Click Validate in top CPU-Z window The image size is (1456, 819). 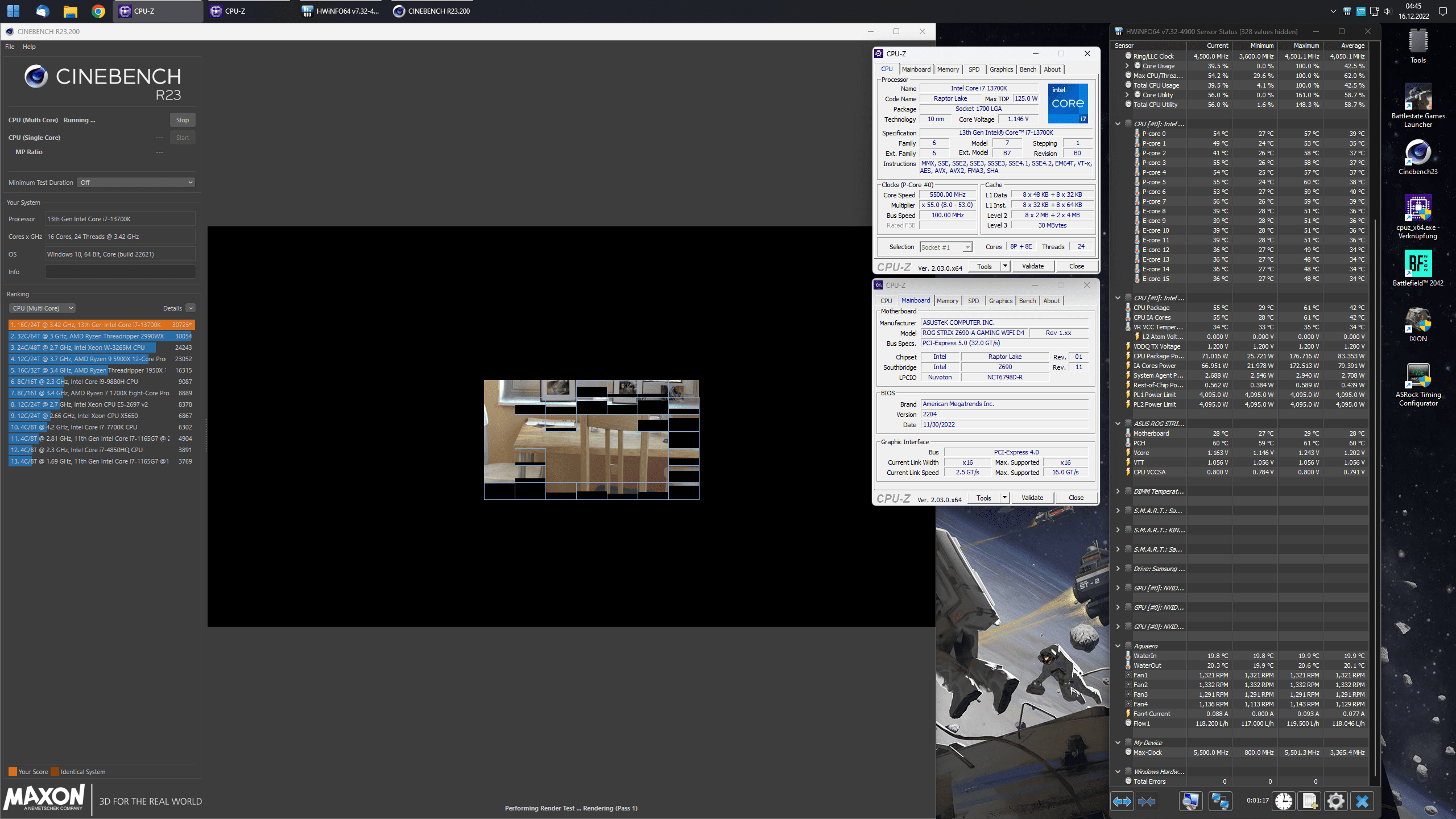pos(1033,266)
